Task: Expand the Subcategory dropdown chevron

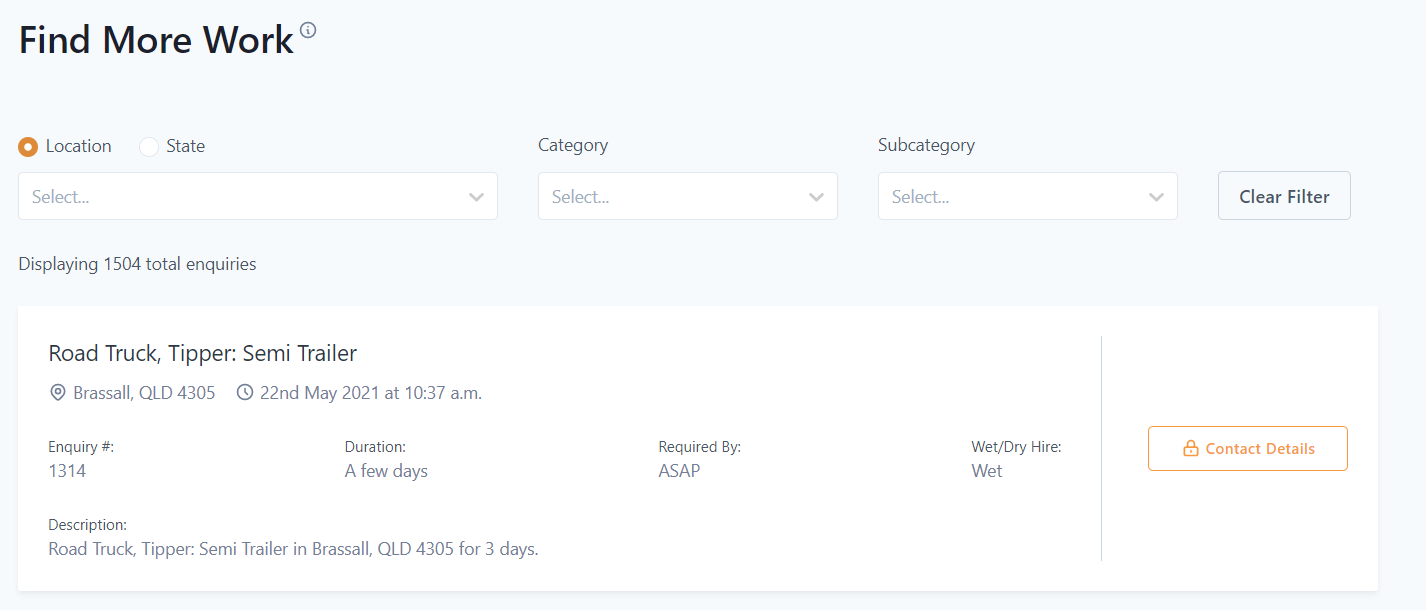Action: tap(1156, 197)
